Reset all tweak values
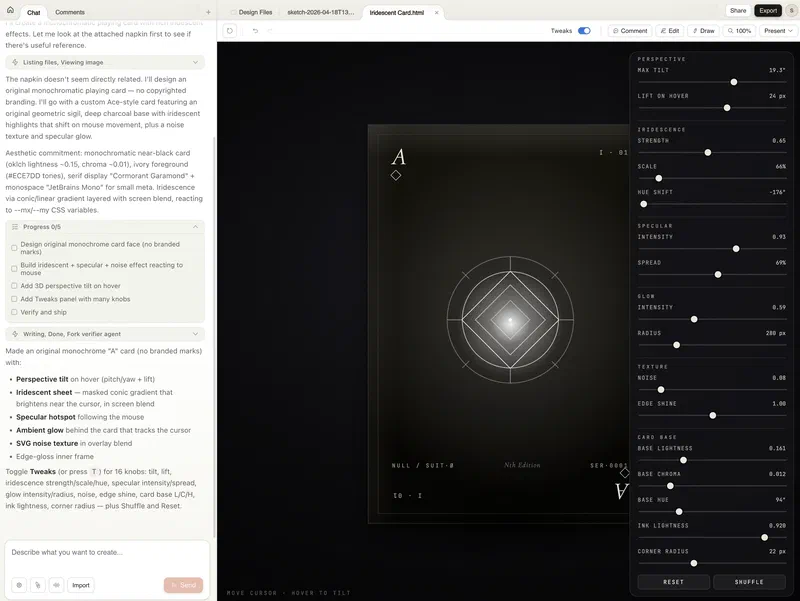 pyautogui.click(x=673, y=582)
